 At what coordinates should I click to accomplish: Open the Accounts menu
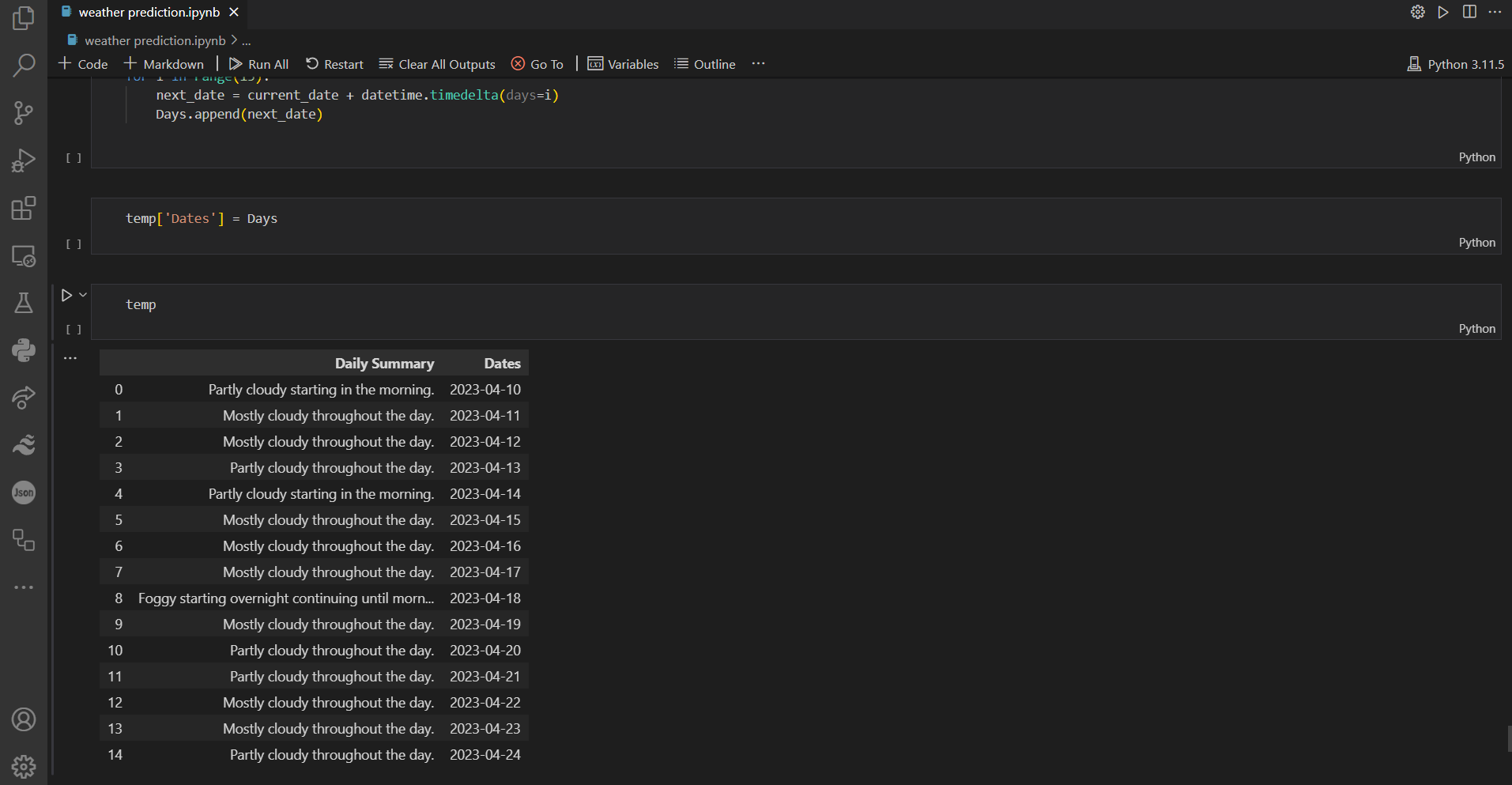24,719
